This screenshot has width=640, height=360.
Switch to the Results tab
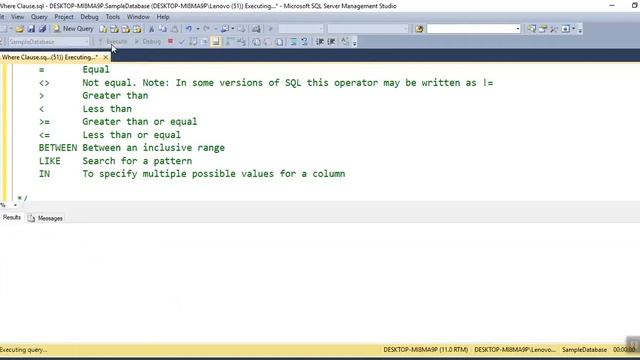[11, 218]
